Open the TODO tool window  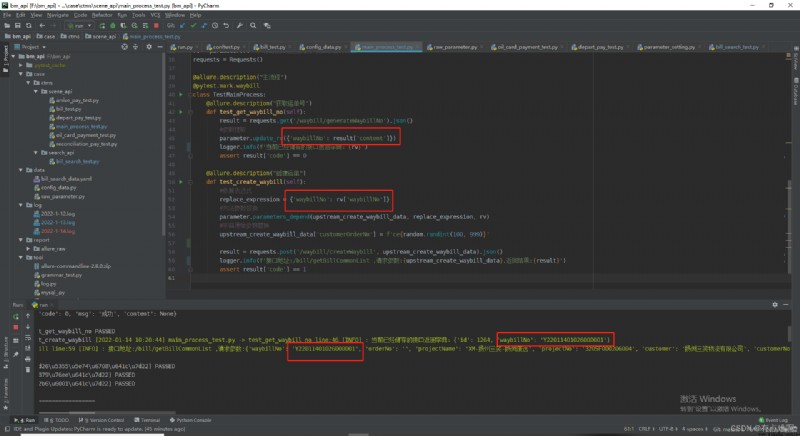pos(57,420)
